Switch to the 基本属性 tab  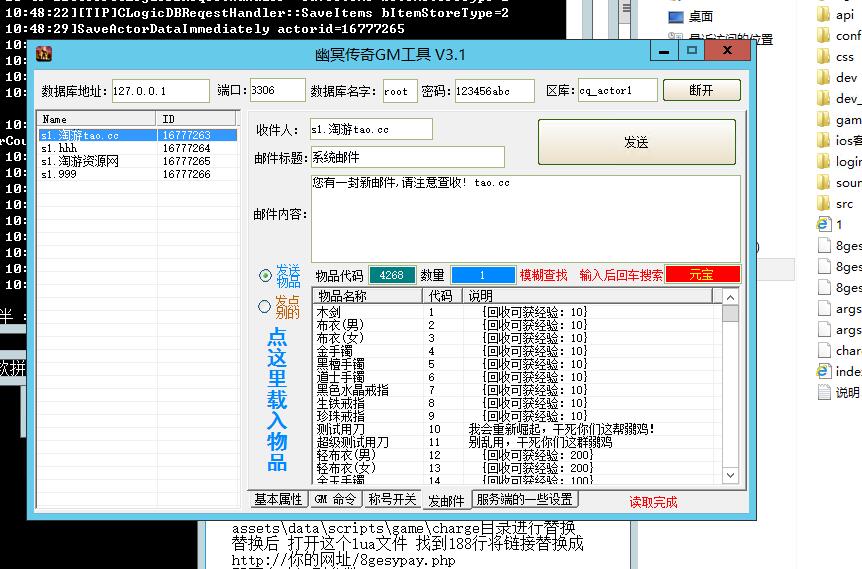click(278, 500)
